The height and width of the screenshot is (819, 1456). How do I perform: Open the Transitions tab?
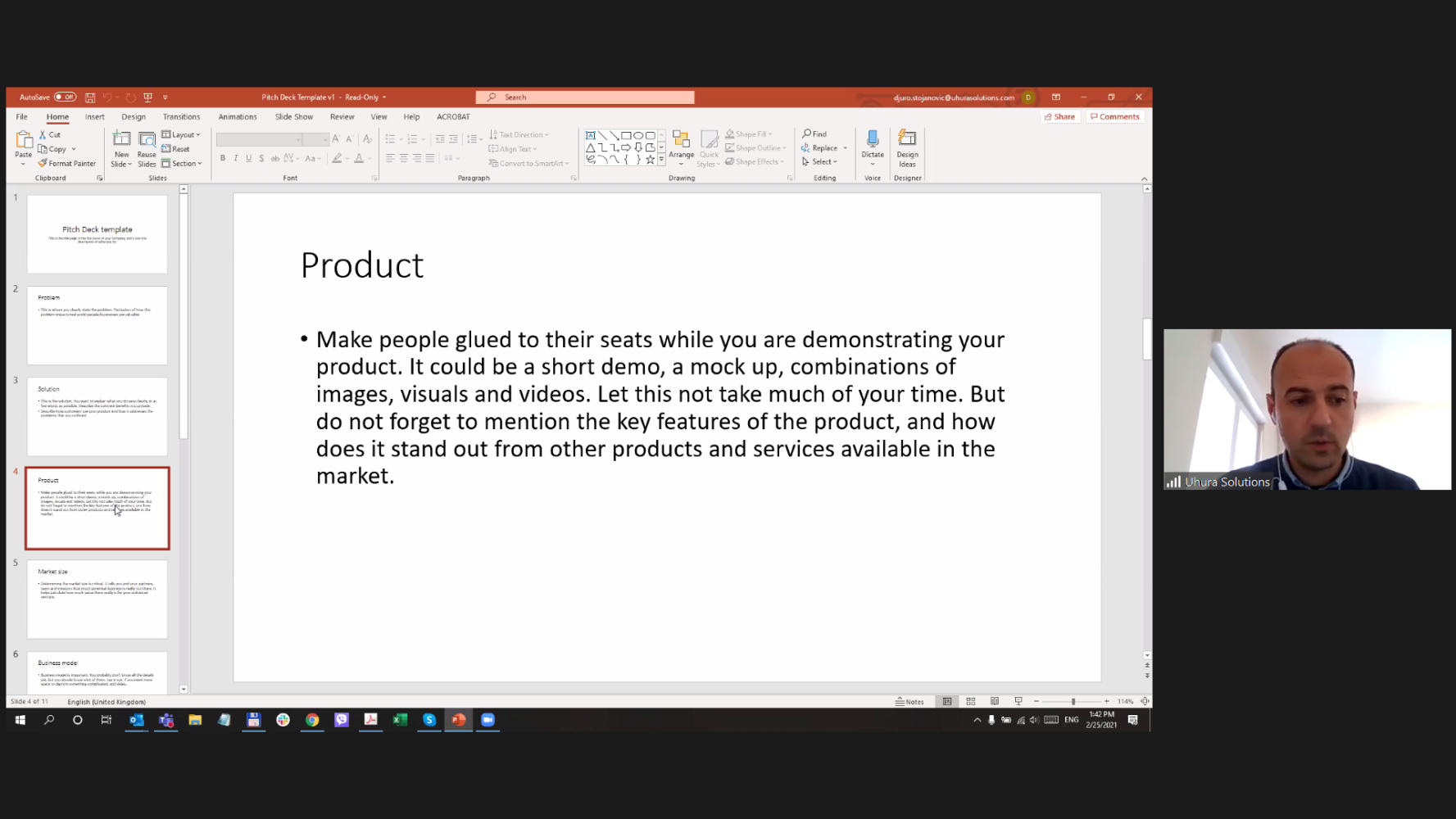point(181,117)
